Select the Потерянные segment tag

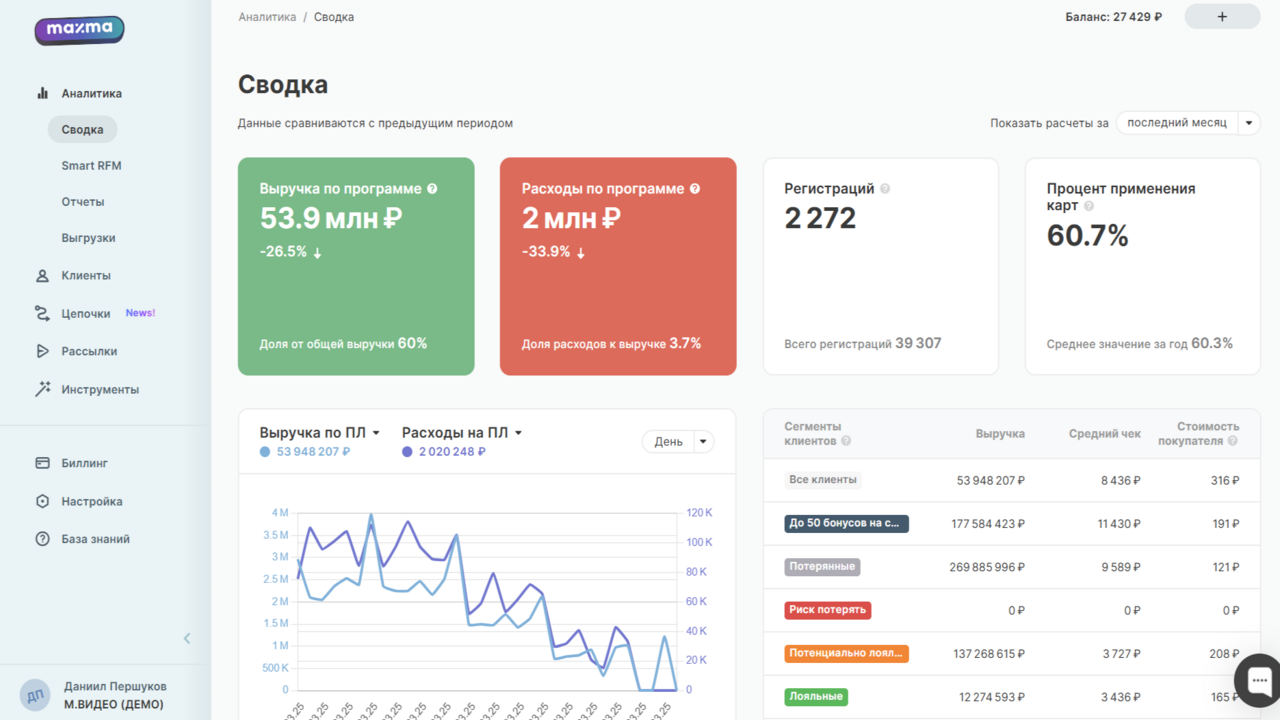(x=822, y=566)
